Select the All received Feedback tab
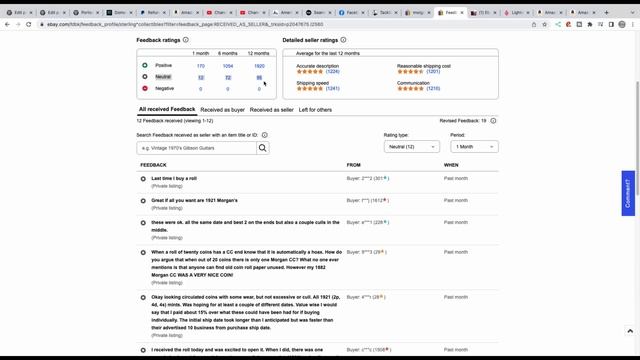This screenshot has height=360, width=640. pos(167,109)
